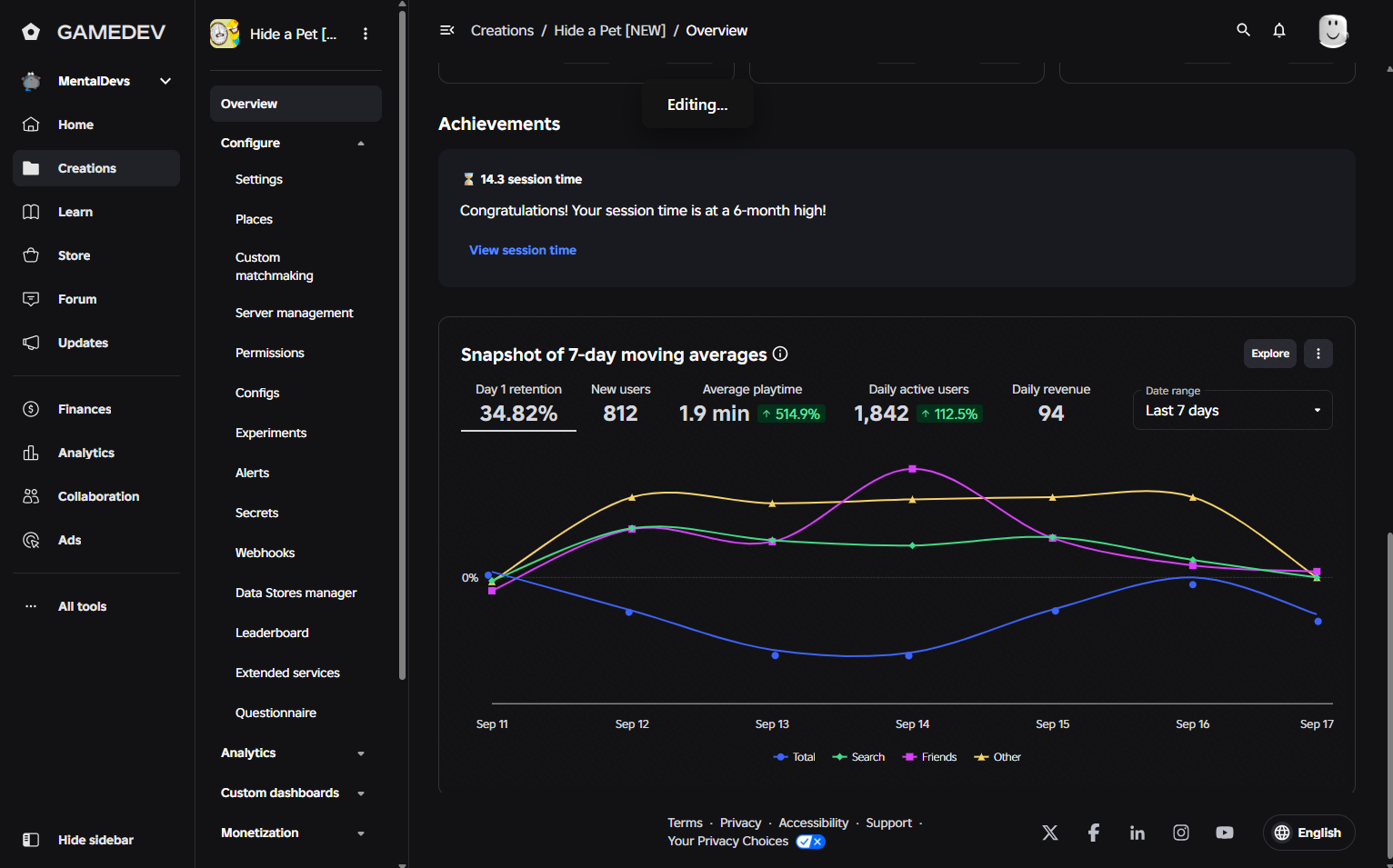This screenshot has width=1393, height=868.
Task: Open the Date range Last 7 days dropdown
Action: coord(1233,410)
